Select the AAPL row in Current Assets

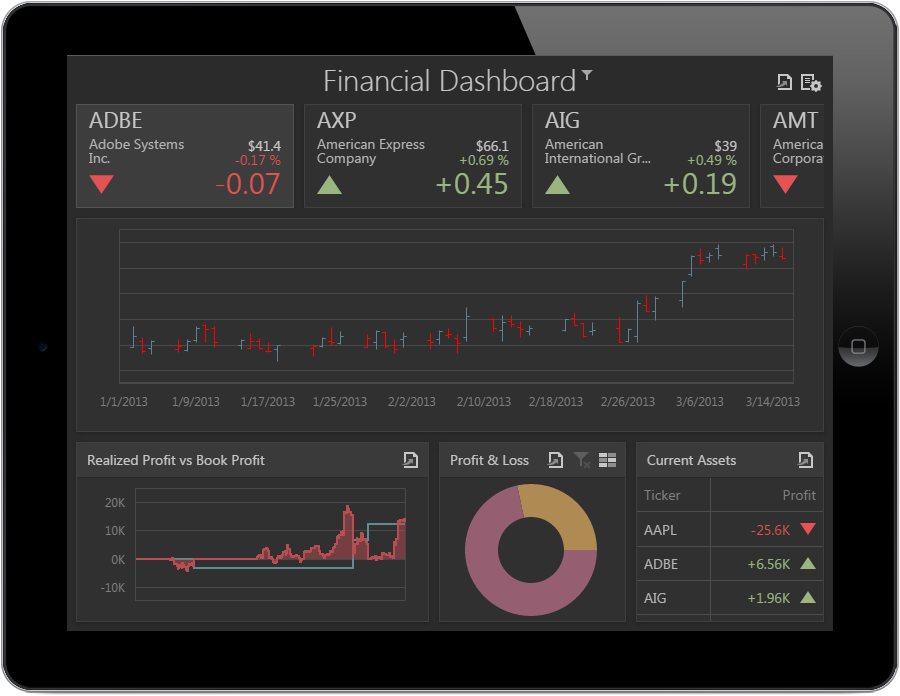click(730, 529)
